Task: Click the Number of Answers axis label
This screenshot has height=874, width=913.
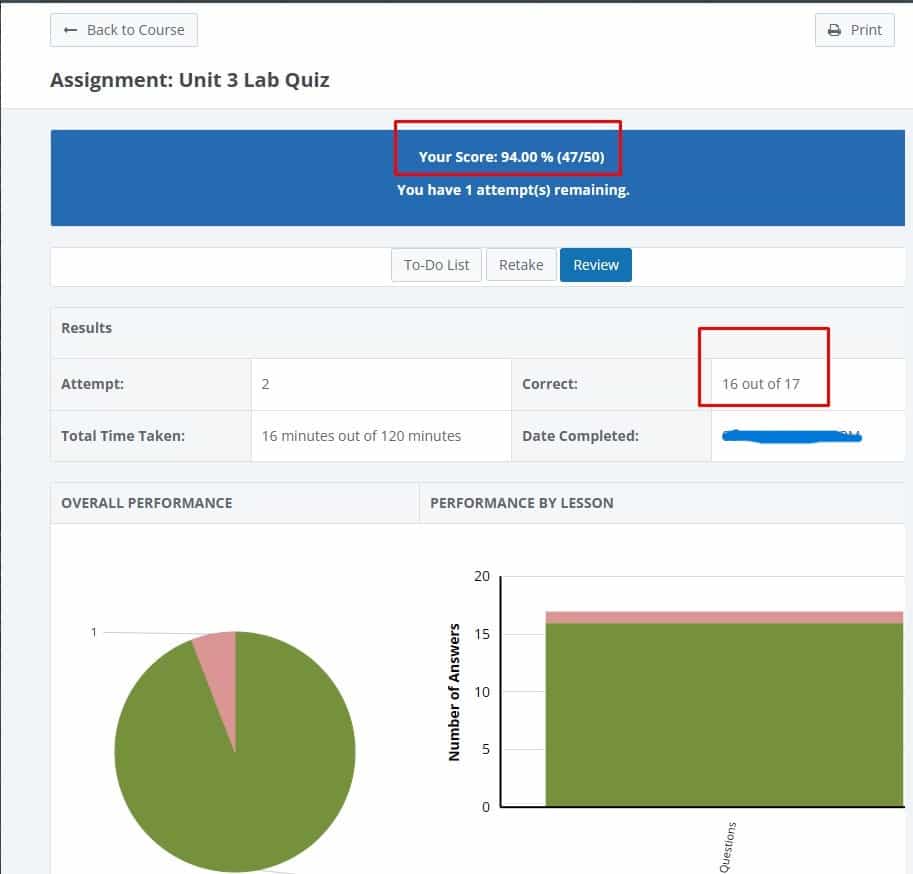Action: click(x=455, y=692)
